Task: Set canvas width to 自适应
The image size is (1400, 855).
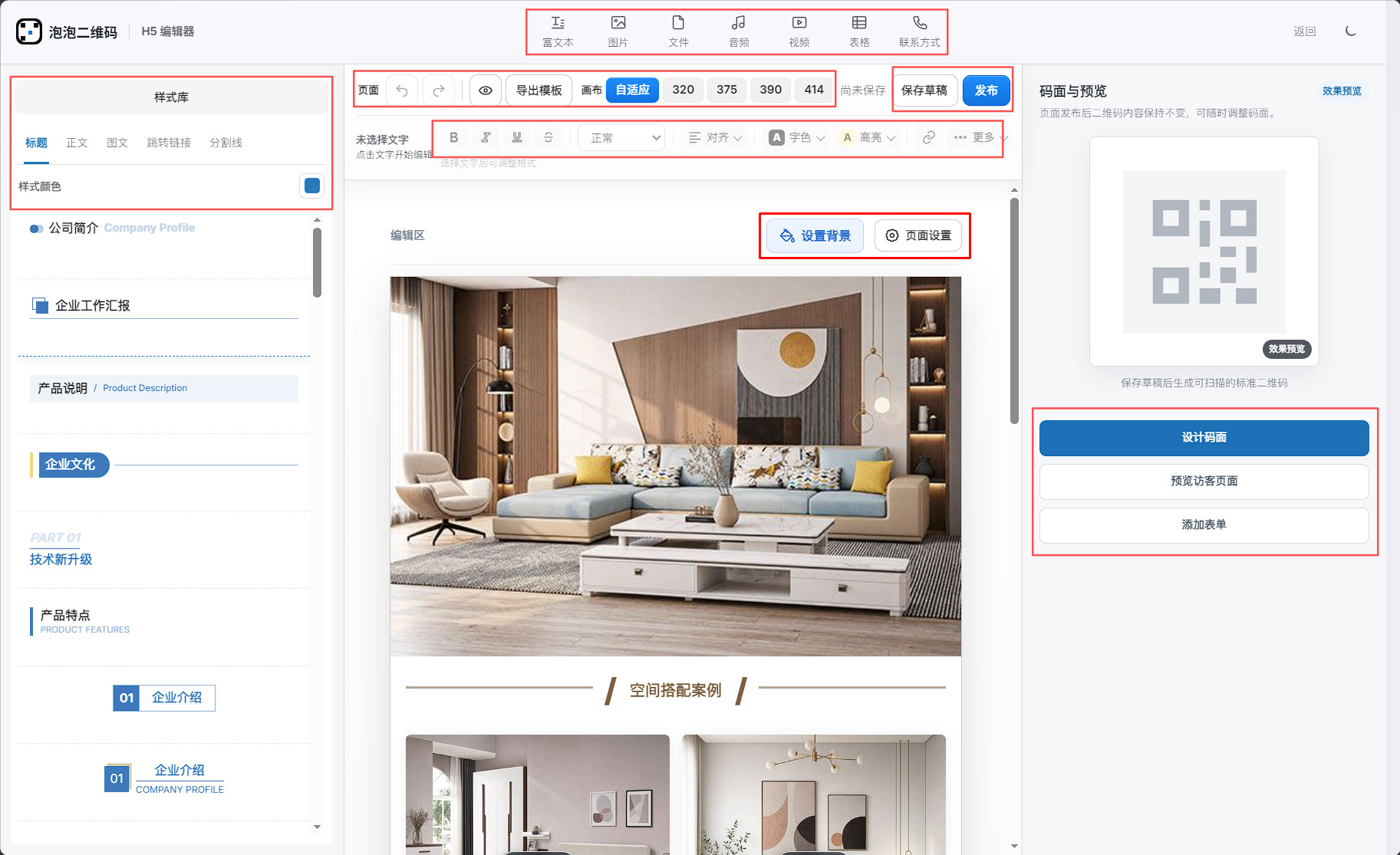Action: tap(633, 90)
